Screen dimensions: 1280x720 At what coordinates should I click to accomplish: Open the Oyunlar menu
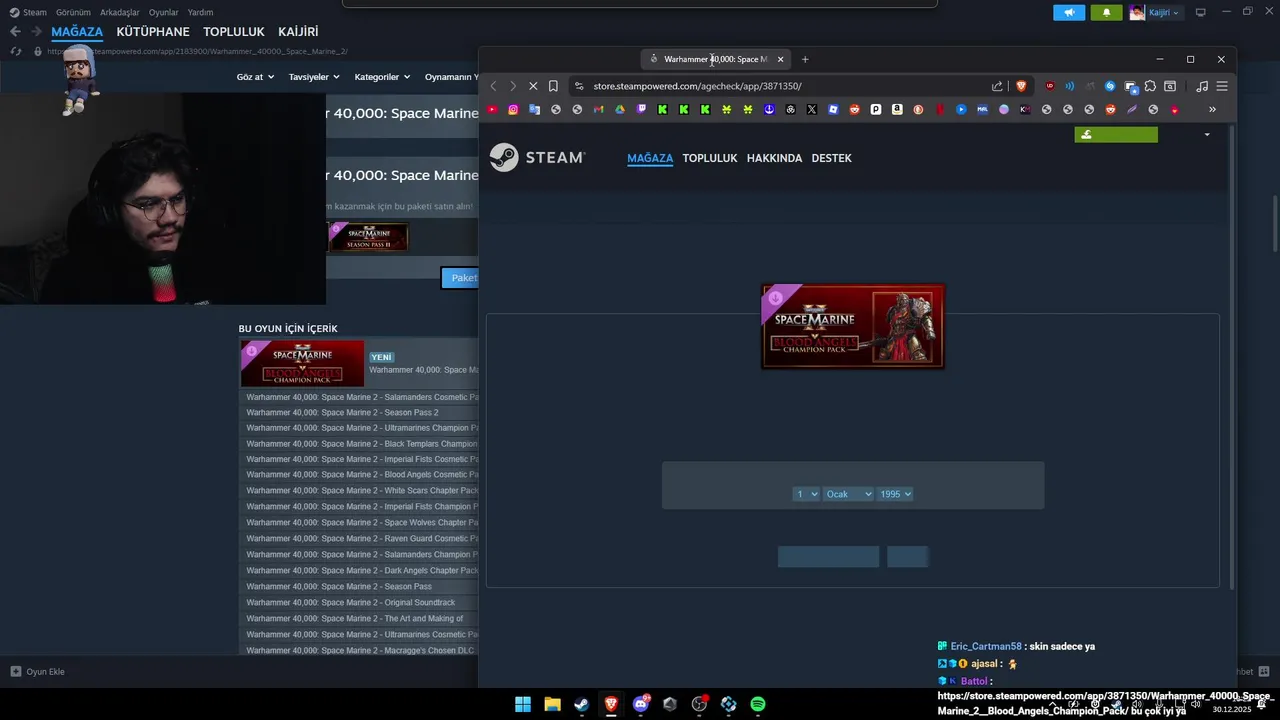(164, 13)
